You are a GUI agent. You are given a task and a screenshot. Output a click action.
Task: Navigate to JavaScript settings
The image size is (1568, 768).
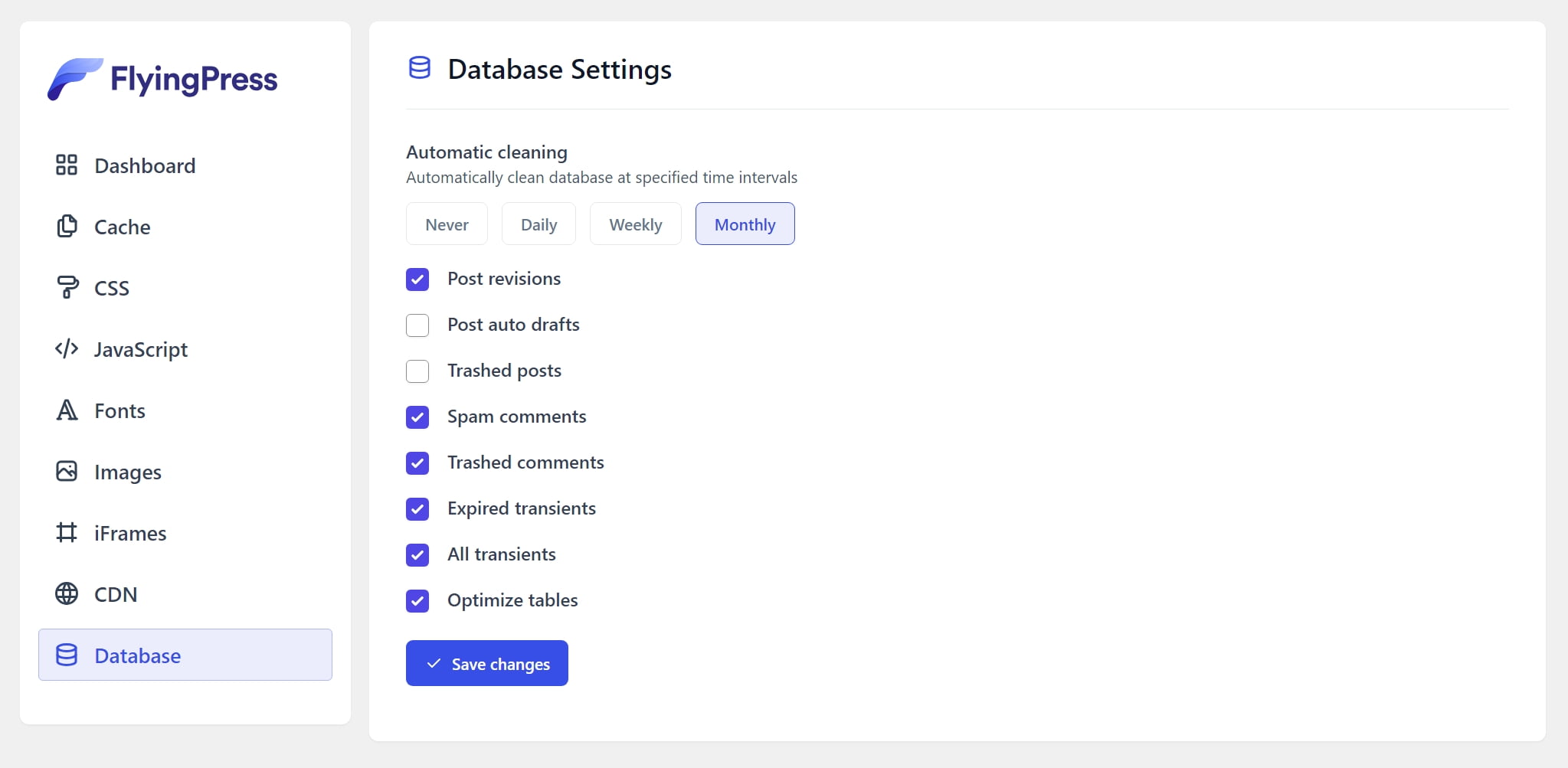click(185, 349)
